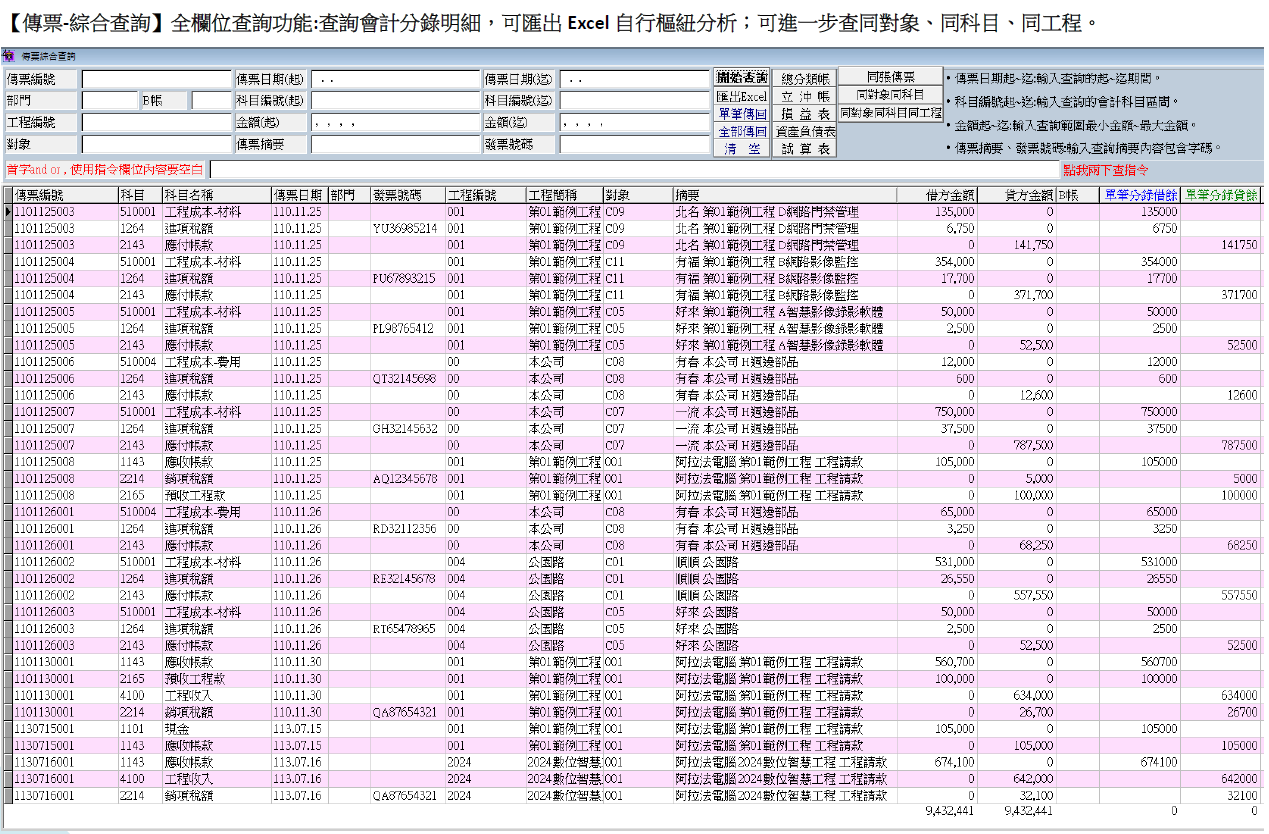Export results with the 匯出Excel button
The height and width of the screenshot is (834, 1269).
tap(742, 97)
